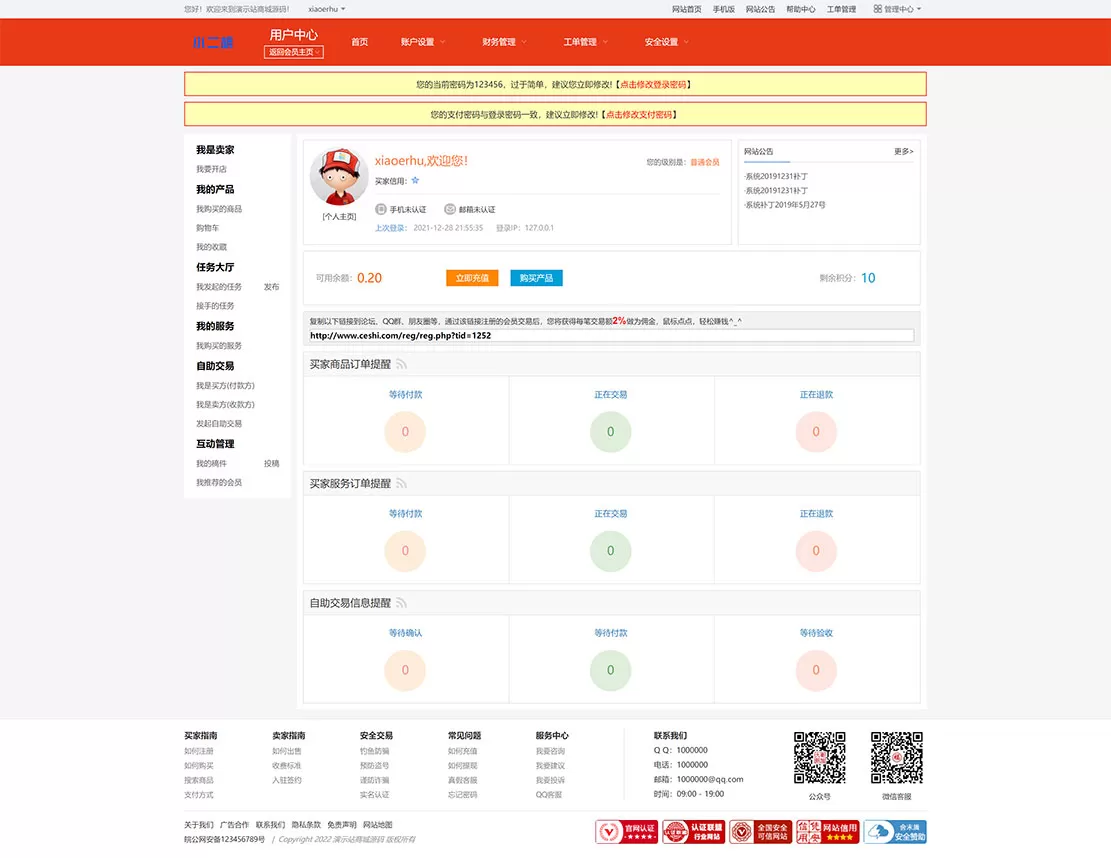
Task: Click the 网站信用 badge in footer
Action: pos(827,832)
